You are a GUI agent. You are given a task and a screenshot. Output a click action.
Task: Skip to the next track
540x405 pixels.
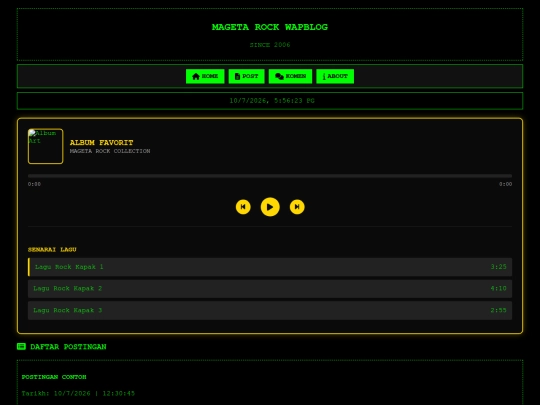(297, 207)
